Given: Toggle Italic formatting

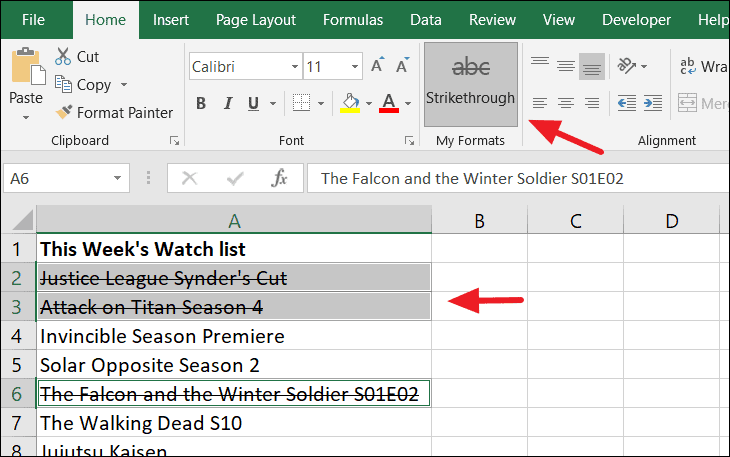Looking at the screenshot, I should pos(228,103).
